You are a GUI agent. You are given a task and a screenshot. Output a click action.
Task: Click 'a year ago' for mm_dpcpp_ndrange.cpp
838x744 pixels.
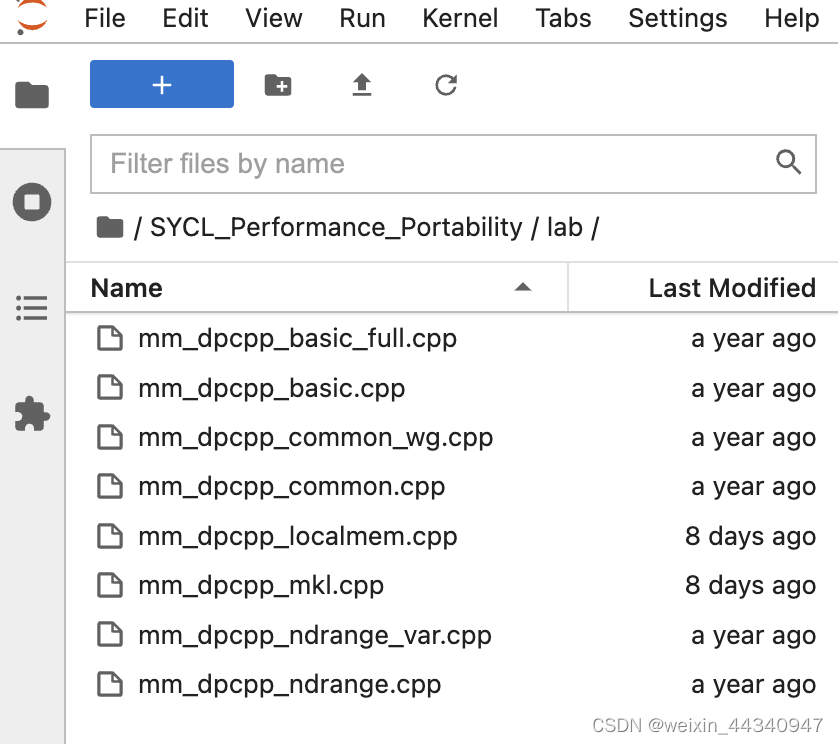754,685
